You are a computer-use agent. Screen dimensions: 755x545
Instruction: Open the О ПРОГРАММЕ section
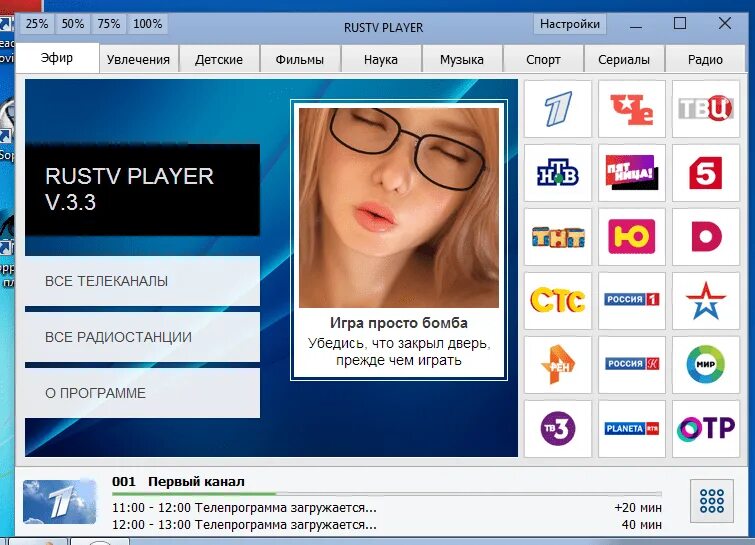(143, 393)
